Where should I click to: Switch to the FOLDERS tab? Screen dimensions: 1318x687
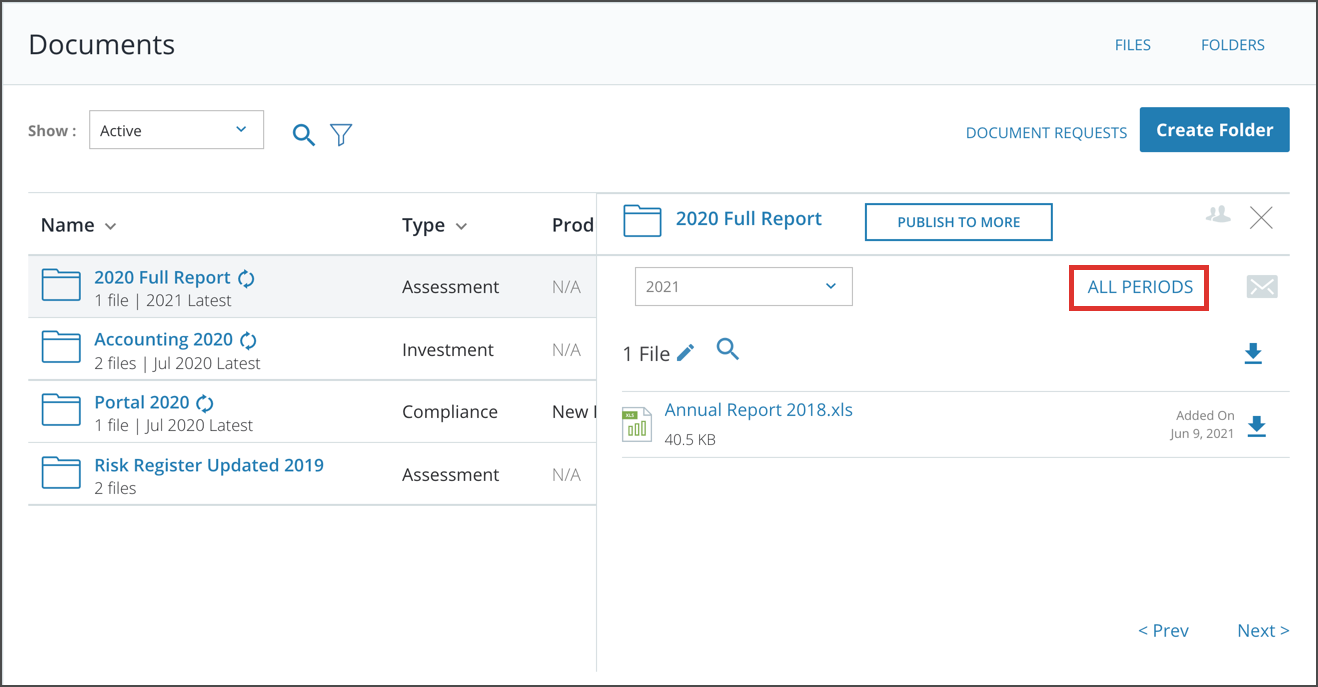(x=1233, y=45)
